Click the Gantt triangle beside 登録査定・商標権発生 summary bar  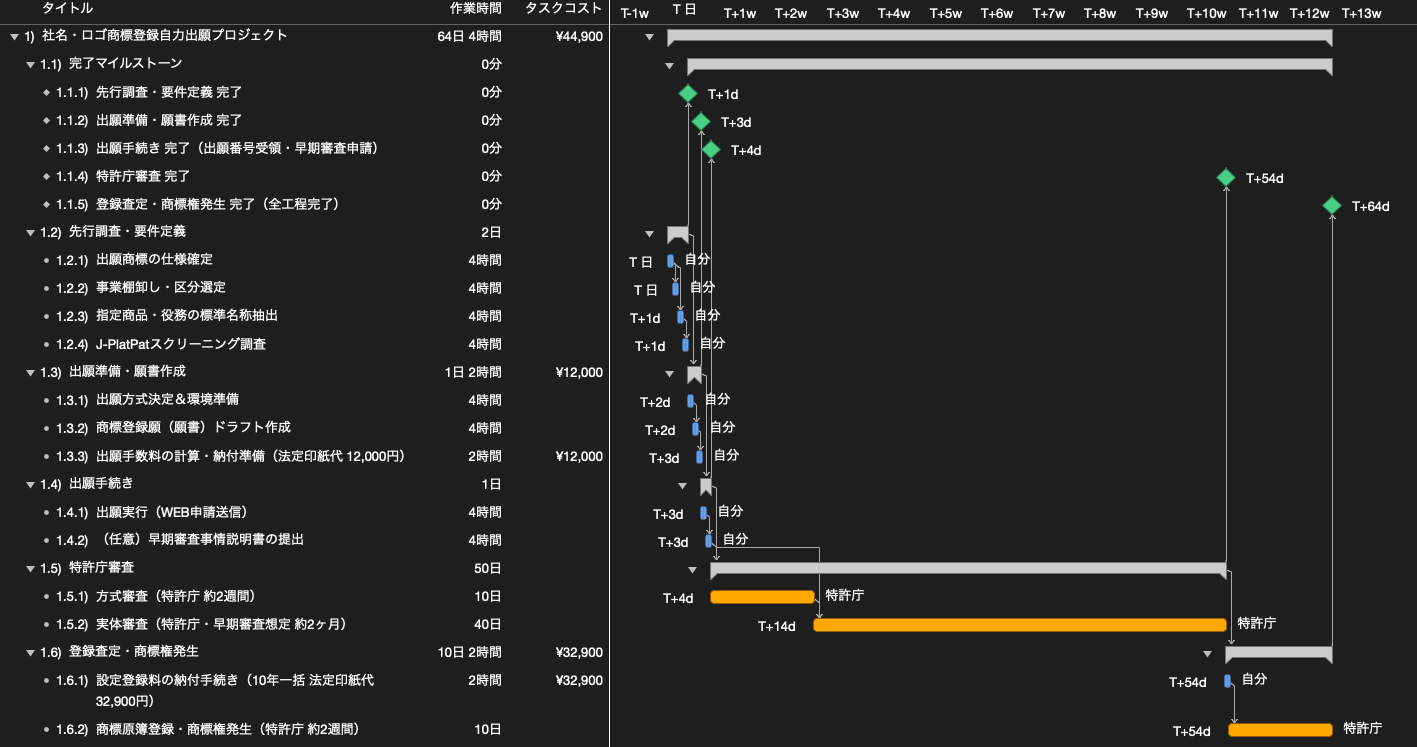pyautogui.click(x=1207, y=654)
